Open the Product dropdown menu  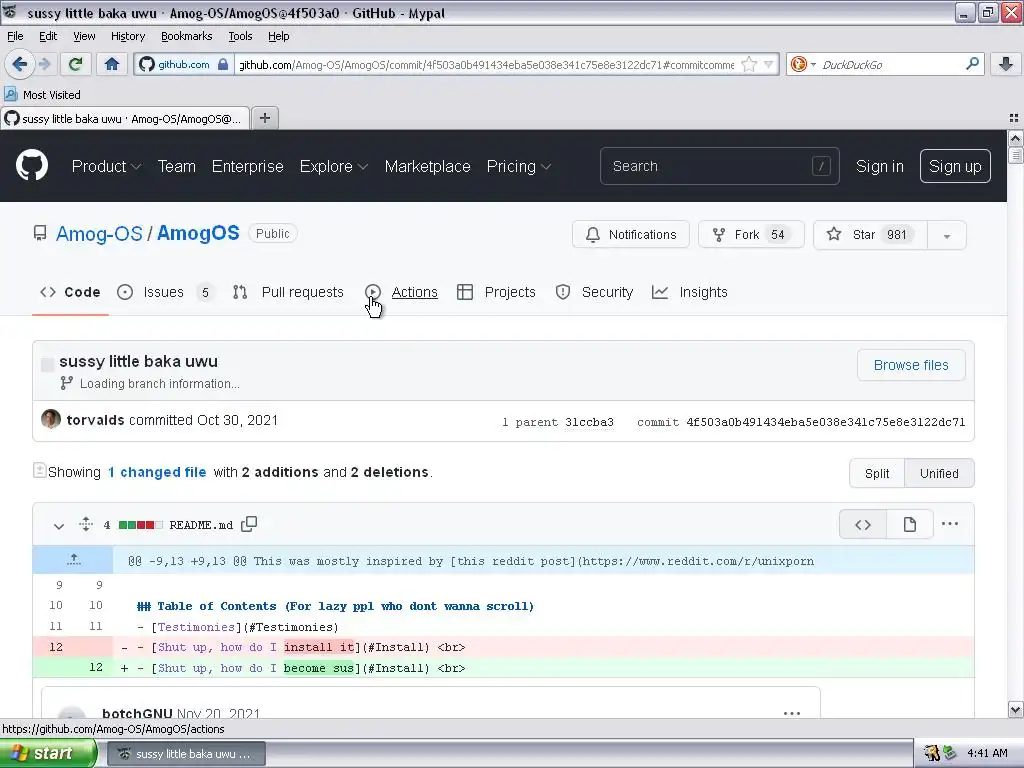pyautogui.click(x=106, y=167)
